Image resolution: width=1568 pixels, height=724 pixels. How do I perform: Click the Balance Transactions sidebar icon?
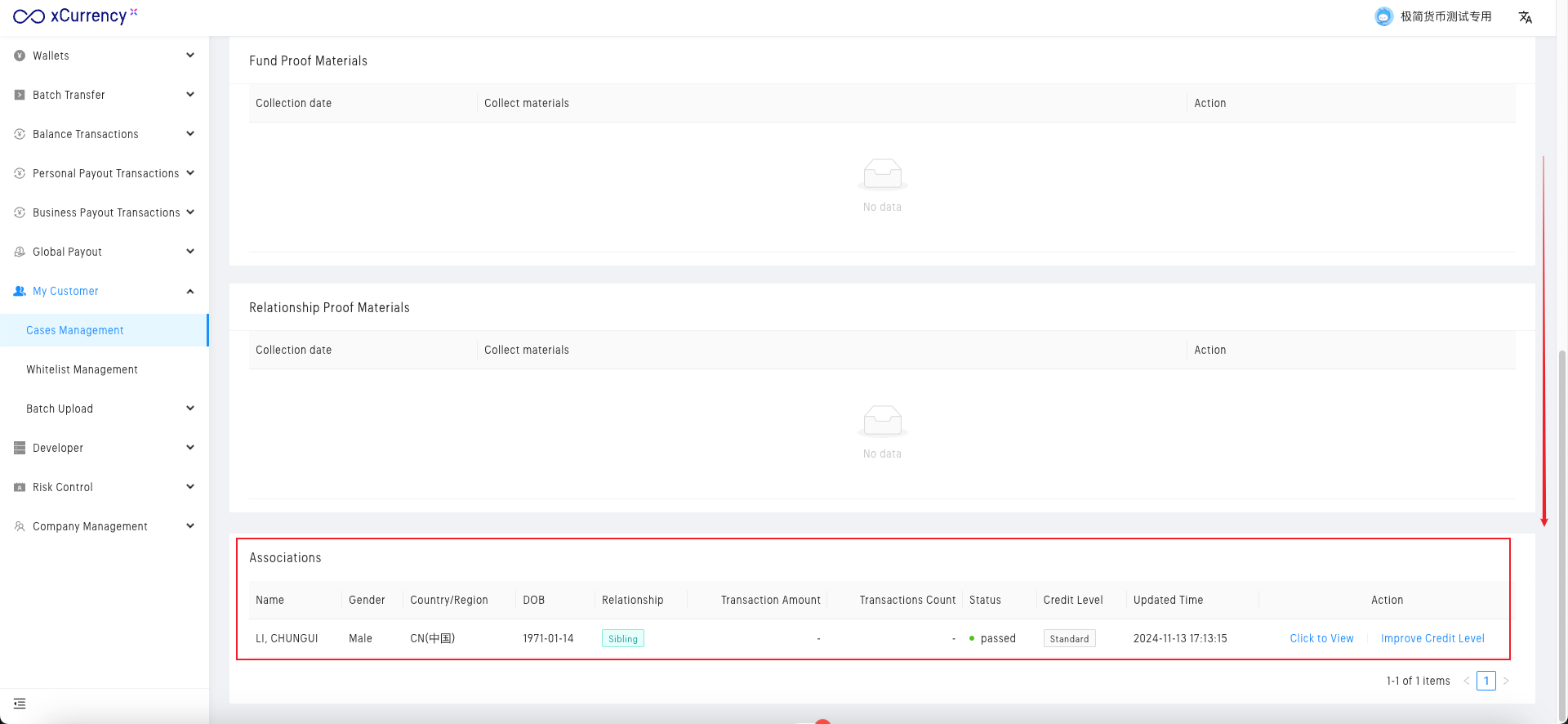click(20, 134)
